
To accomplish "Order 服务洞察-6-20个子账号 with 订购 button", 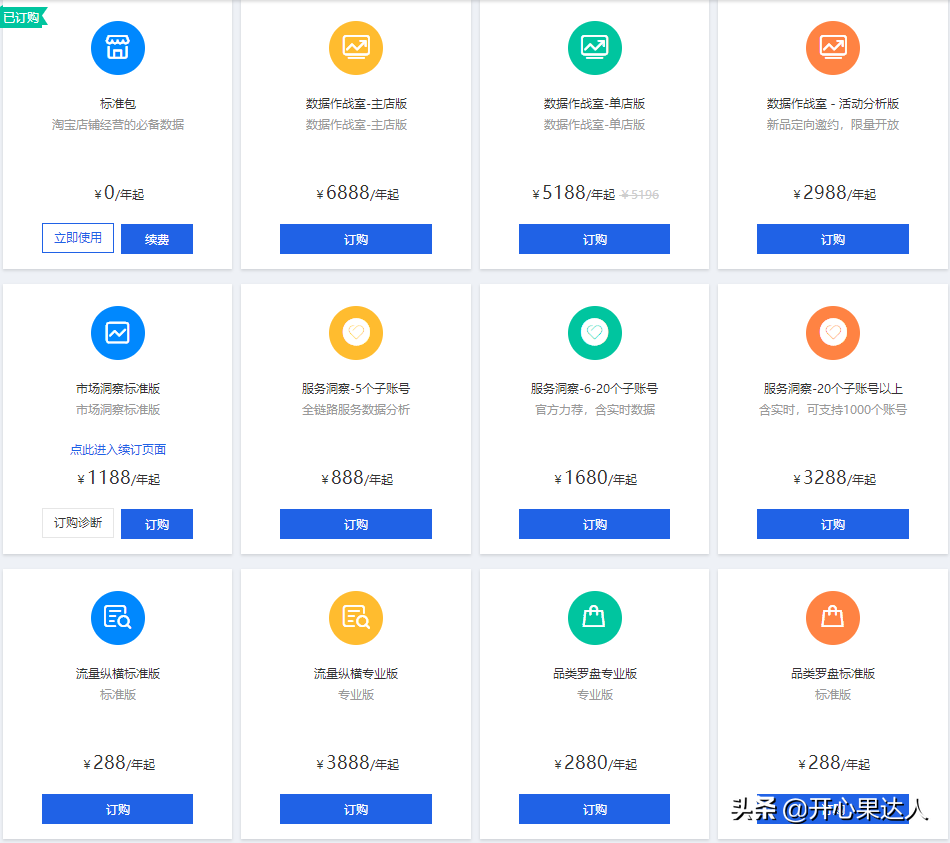I will pos(594,524).
